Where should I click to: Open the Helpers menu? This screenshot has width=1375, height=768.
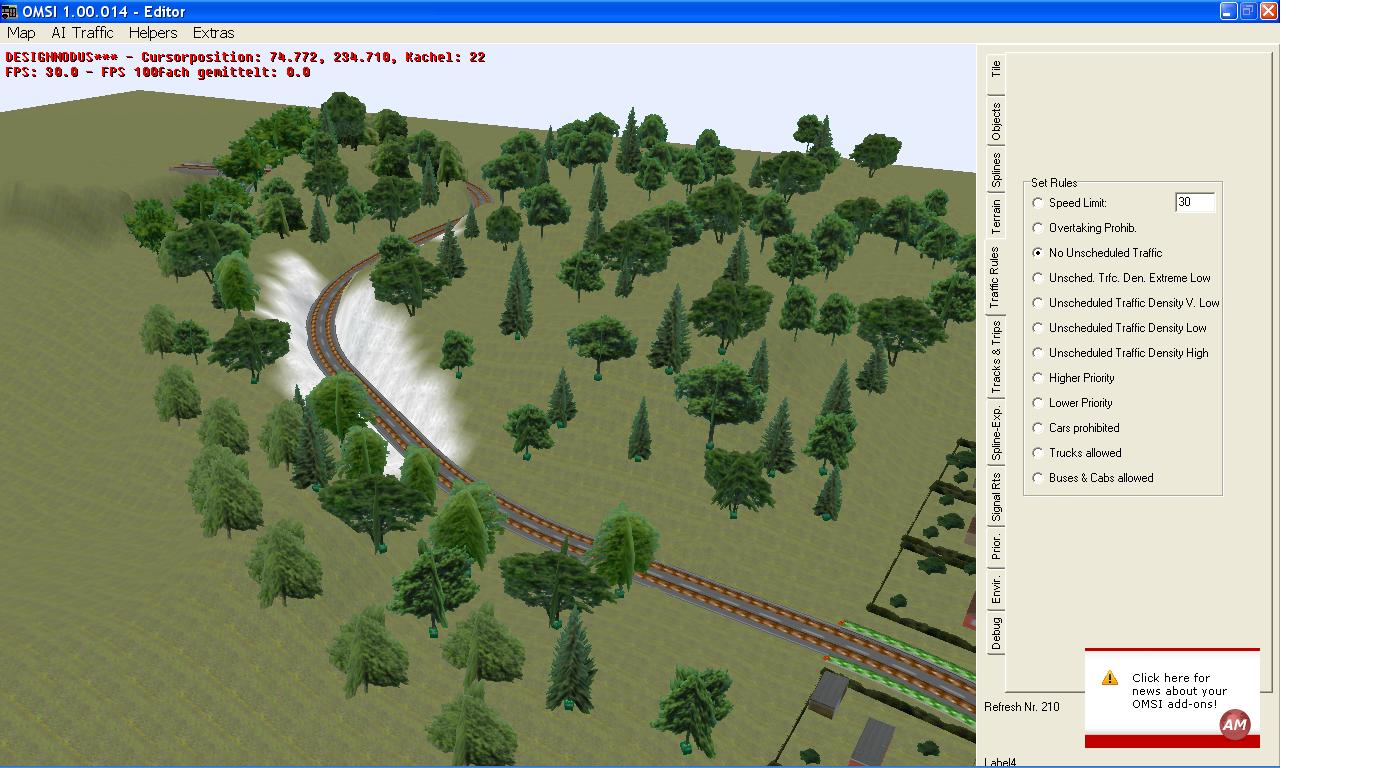[153, 33]
